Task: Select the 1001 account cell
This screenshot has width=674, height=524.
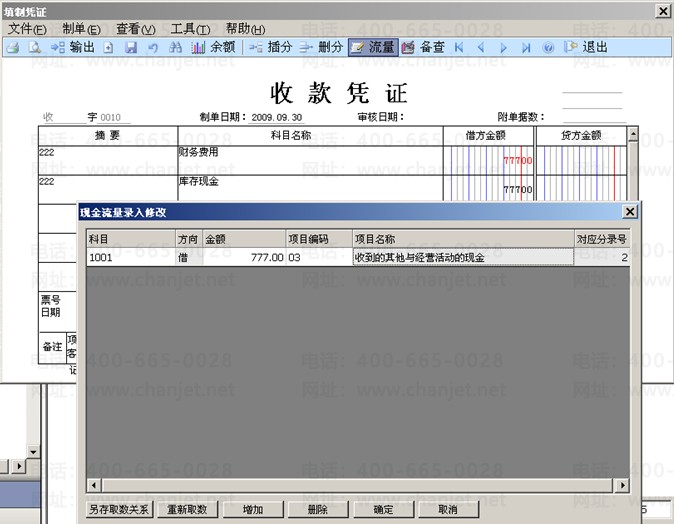Action: [x=131, y=257]
